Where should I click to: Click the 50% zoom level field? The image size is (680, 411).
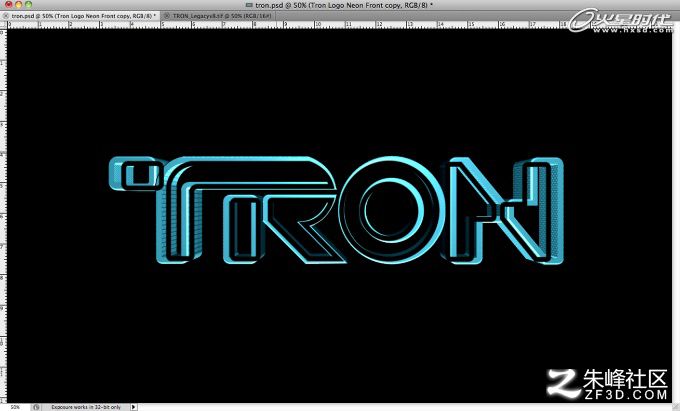(x=16, y=407)
